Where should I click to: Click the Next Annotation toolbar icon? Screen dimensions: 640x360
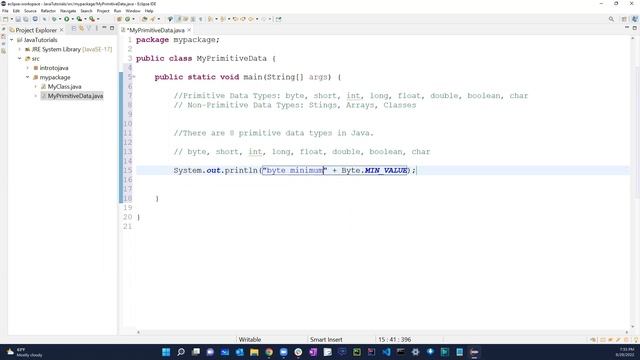210,19
